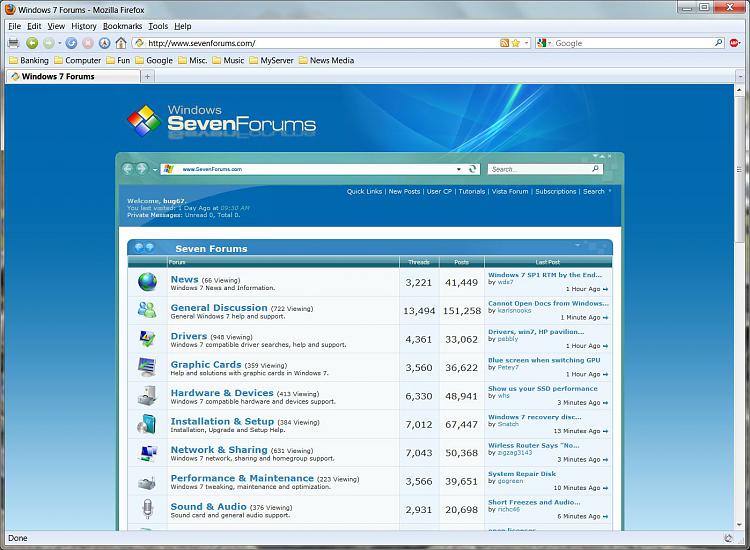
Task: Open the dropdown arrow in the SevenForums page address bar
Action: tap(459, 169)
